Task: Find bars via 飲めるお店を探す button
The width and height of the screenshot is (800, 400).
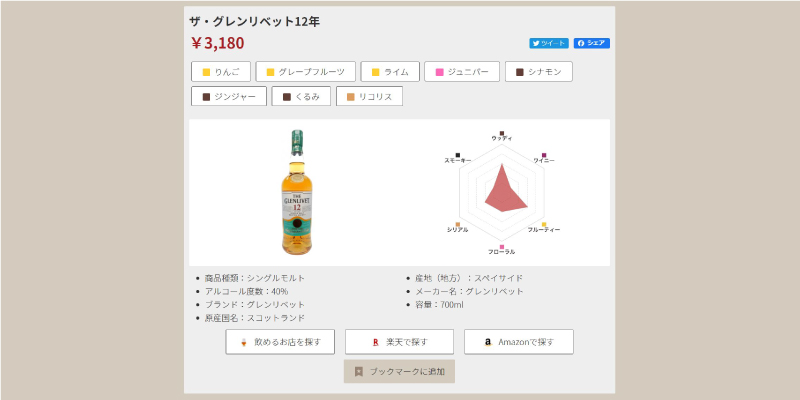Action: 280,342
